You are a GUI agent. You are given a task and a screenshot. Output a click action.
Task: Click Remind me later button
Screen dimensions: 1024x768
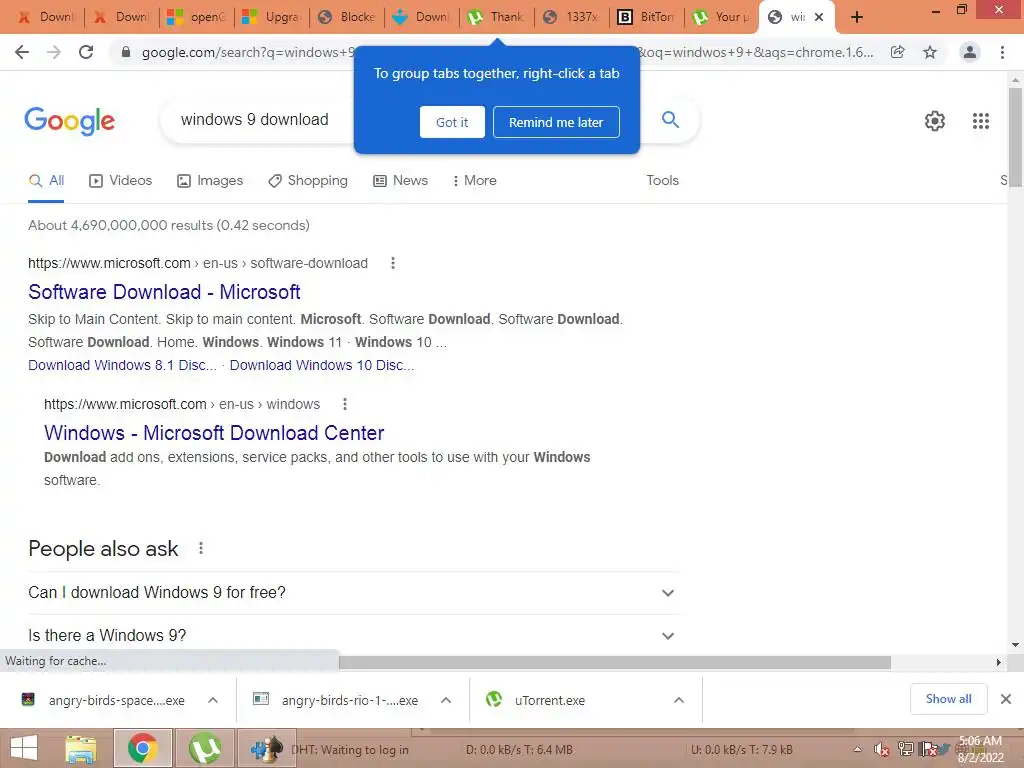click(556, 122)
